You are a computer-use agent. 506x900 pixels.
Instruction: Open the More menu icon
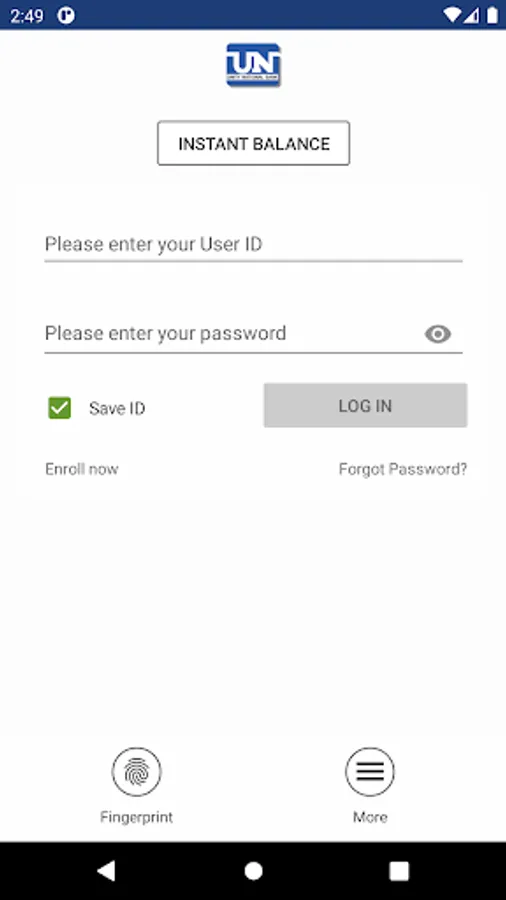tap(370, 772)
